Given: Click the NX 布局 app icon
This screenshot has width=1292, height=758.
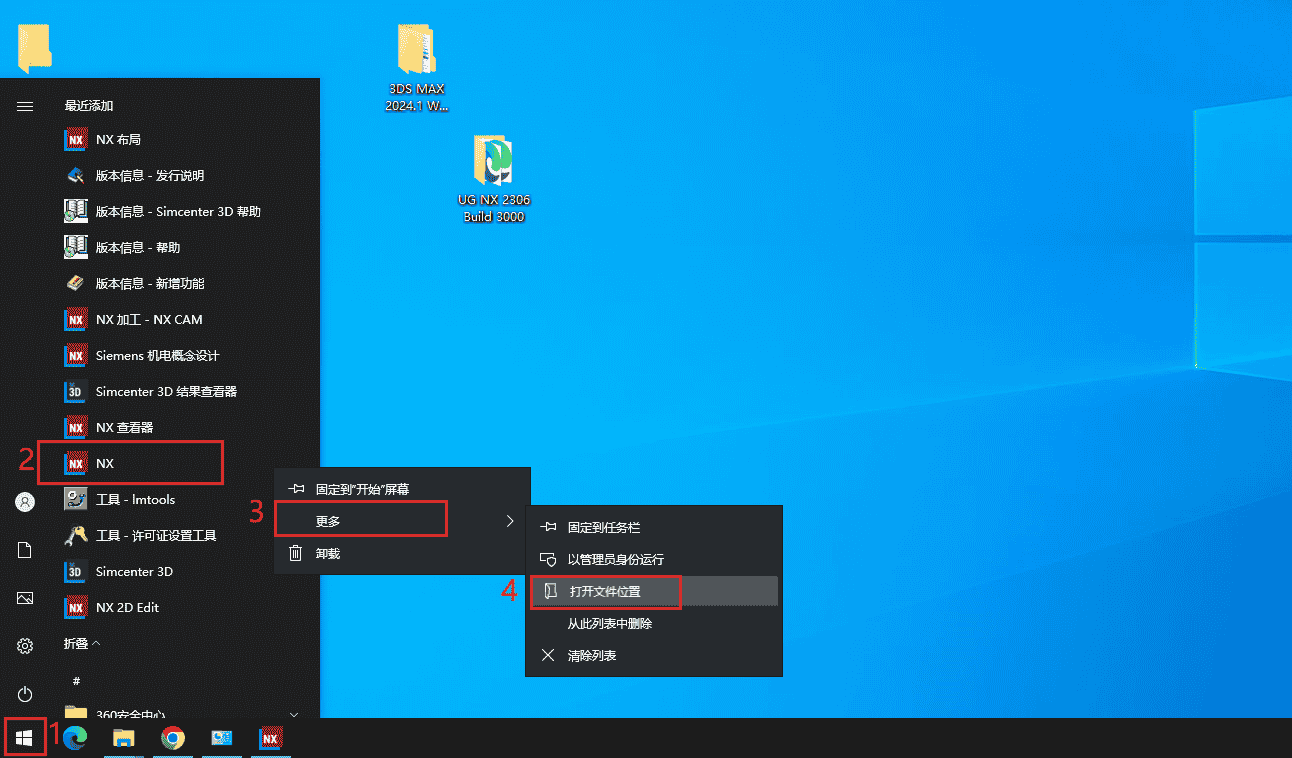Looking at the screenshot, I should pos(76,140).
